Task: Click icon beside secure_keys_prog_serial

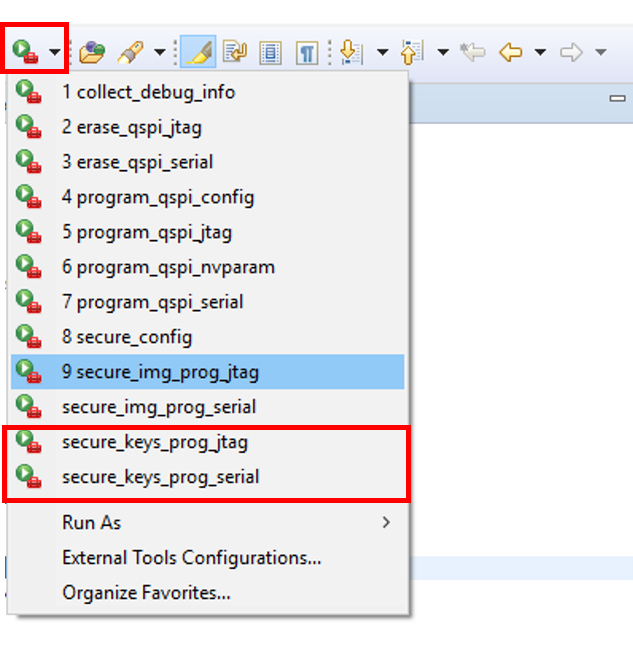Action: point(28,476)
